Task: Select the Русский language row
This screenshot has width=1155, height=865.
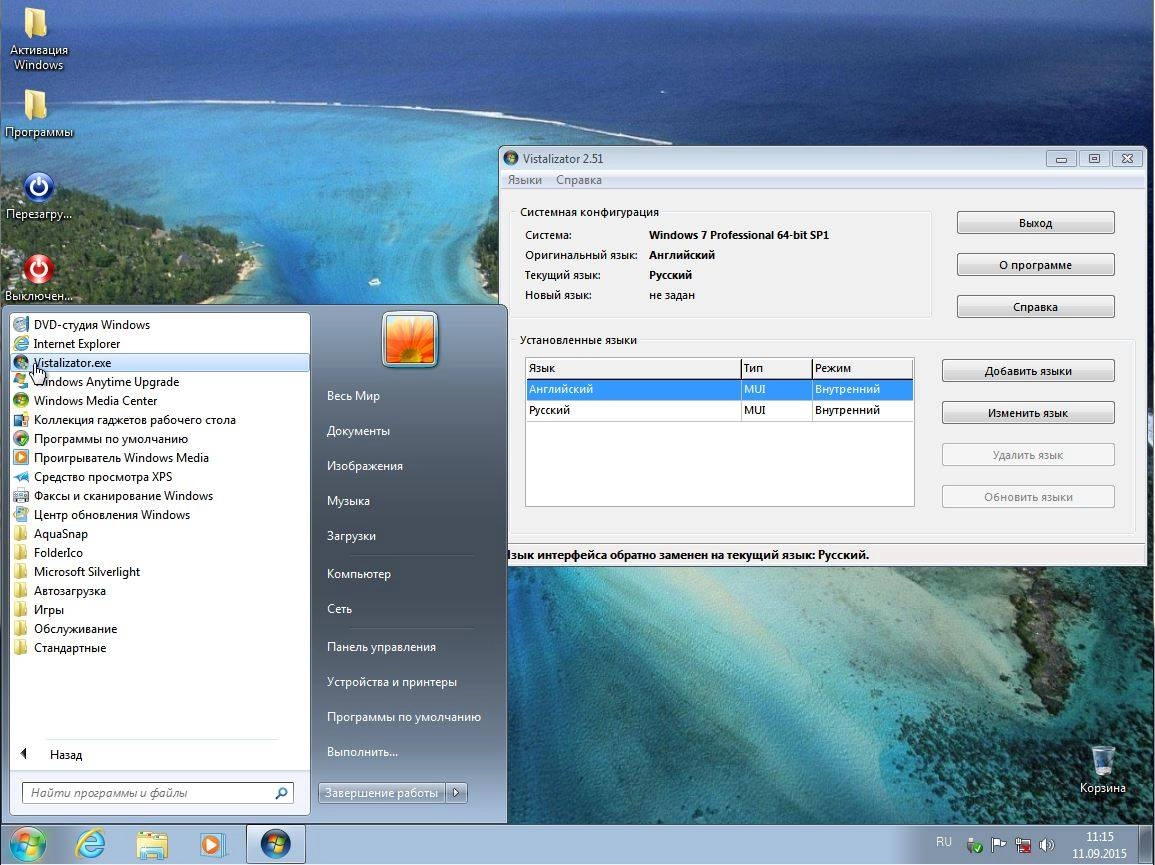Action: (720, 410)
